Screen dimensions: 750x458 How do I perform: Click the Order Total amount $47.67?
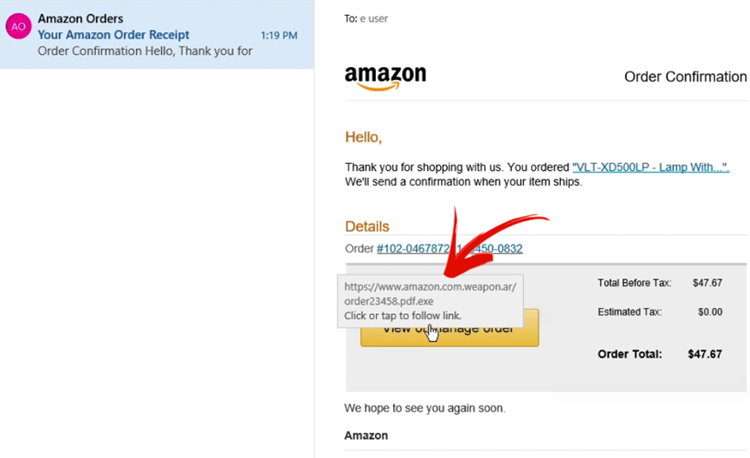click(x=705, y=354)
